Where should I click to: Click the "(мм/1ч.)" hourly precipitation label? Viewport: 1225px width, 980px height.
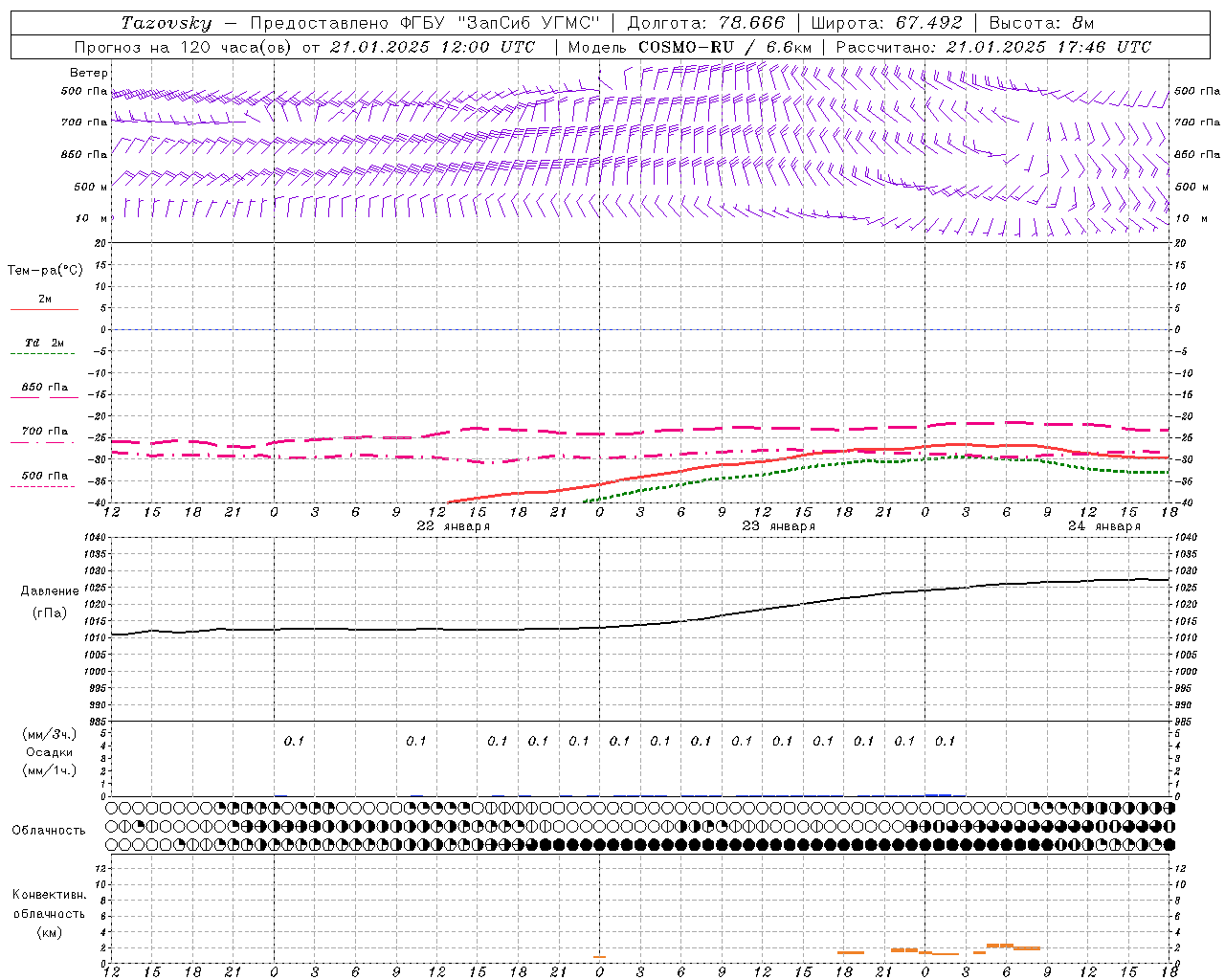50,770
